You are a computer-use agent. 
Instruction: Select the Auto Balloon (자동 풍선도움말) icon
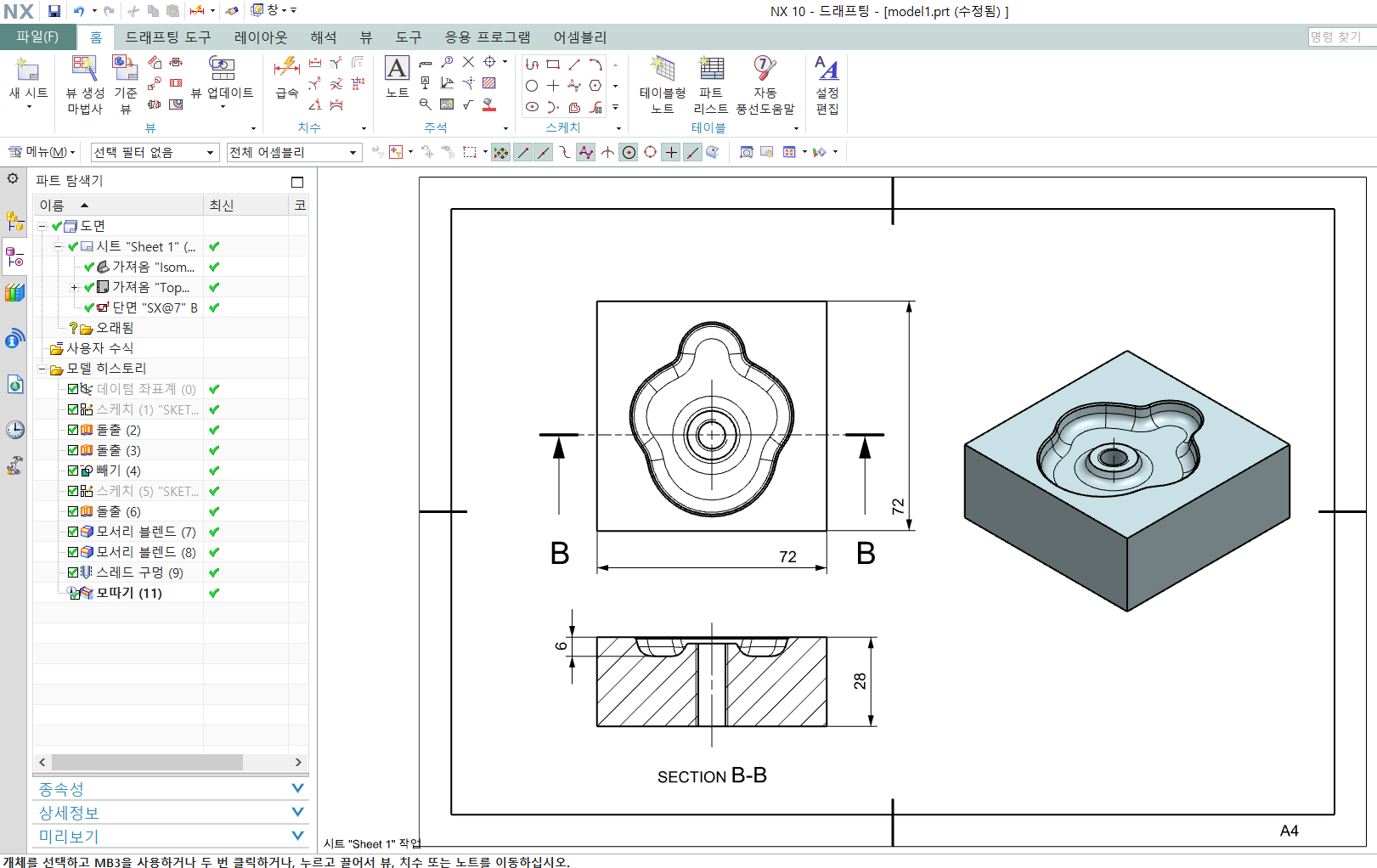765,69
